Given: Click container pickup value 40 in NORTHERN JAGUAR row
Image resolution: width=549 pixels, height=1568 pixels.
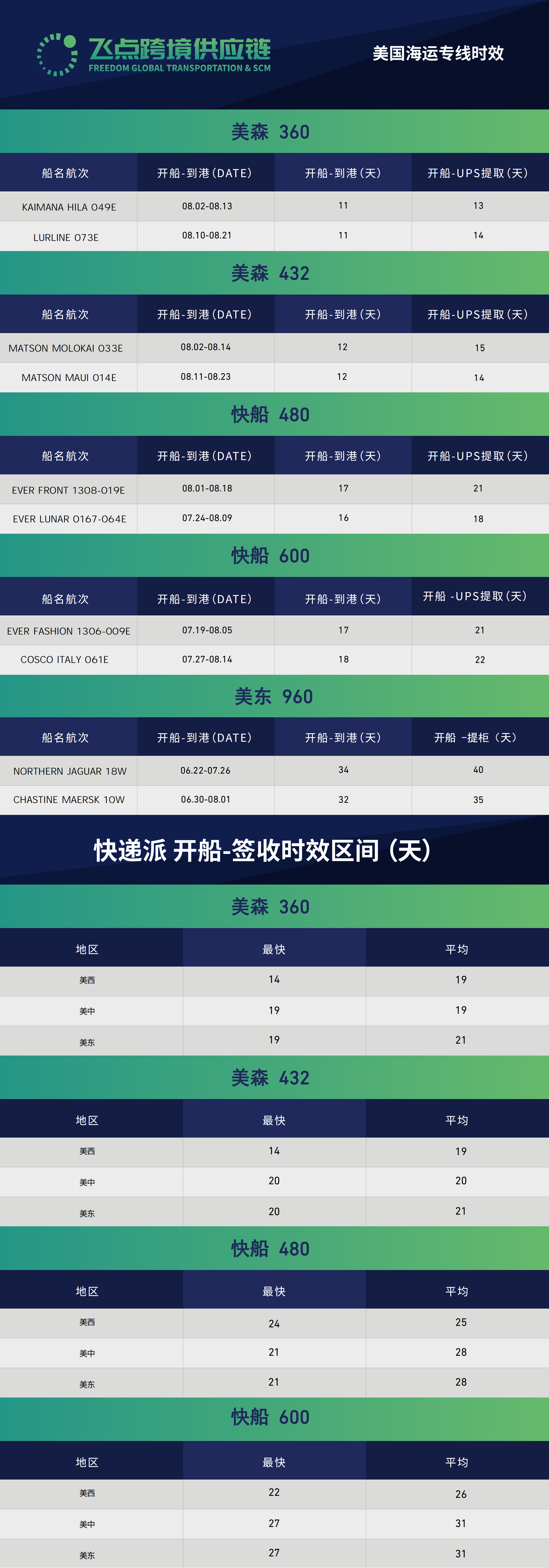Looking at the screenshot, I should (x=478, y=770).
